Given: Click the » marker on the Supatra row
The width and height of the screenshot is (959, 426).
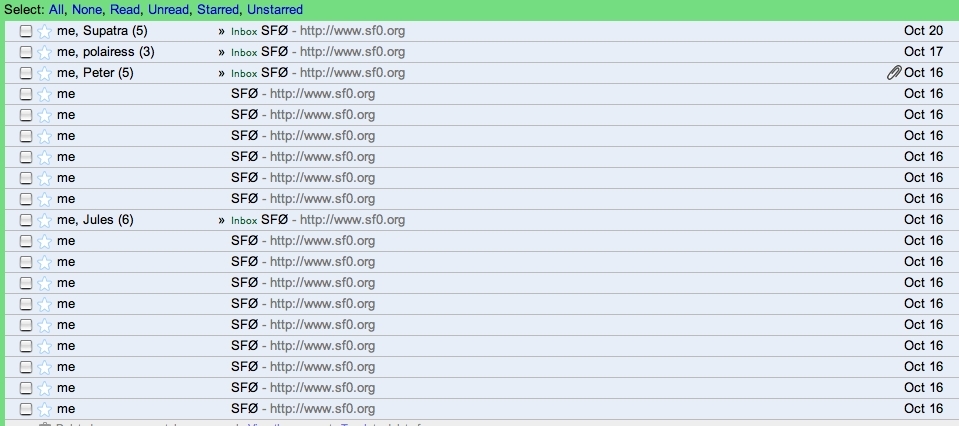Looking at the screenshot, I should [222, 31].
